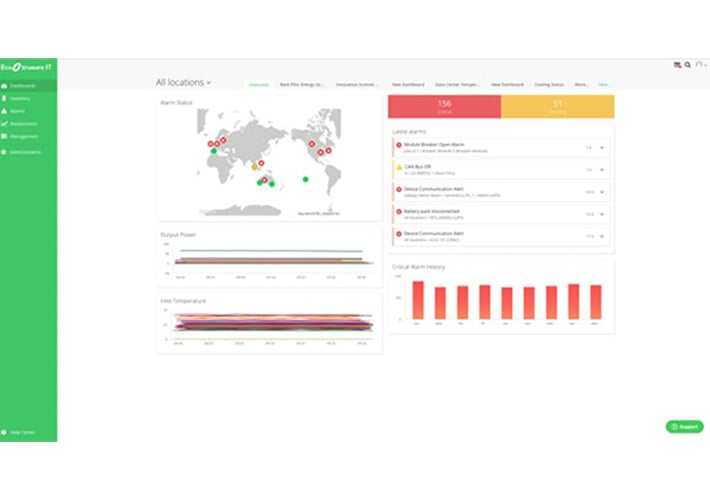Screen dimensions: 710x500
Task: Click the Output Power widget title
Action: [x=178, y=235]
